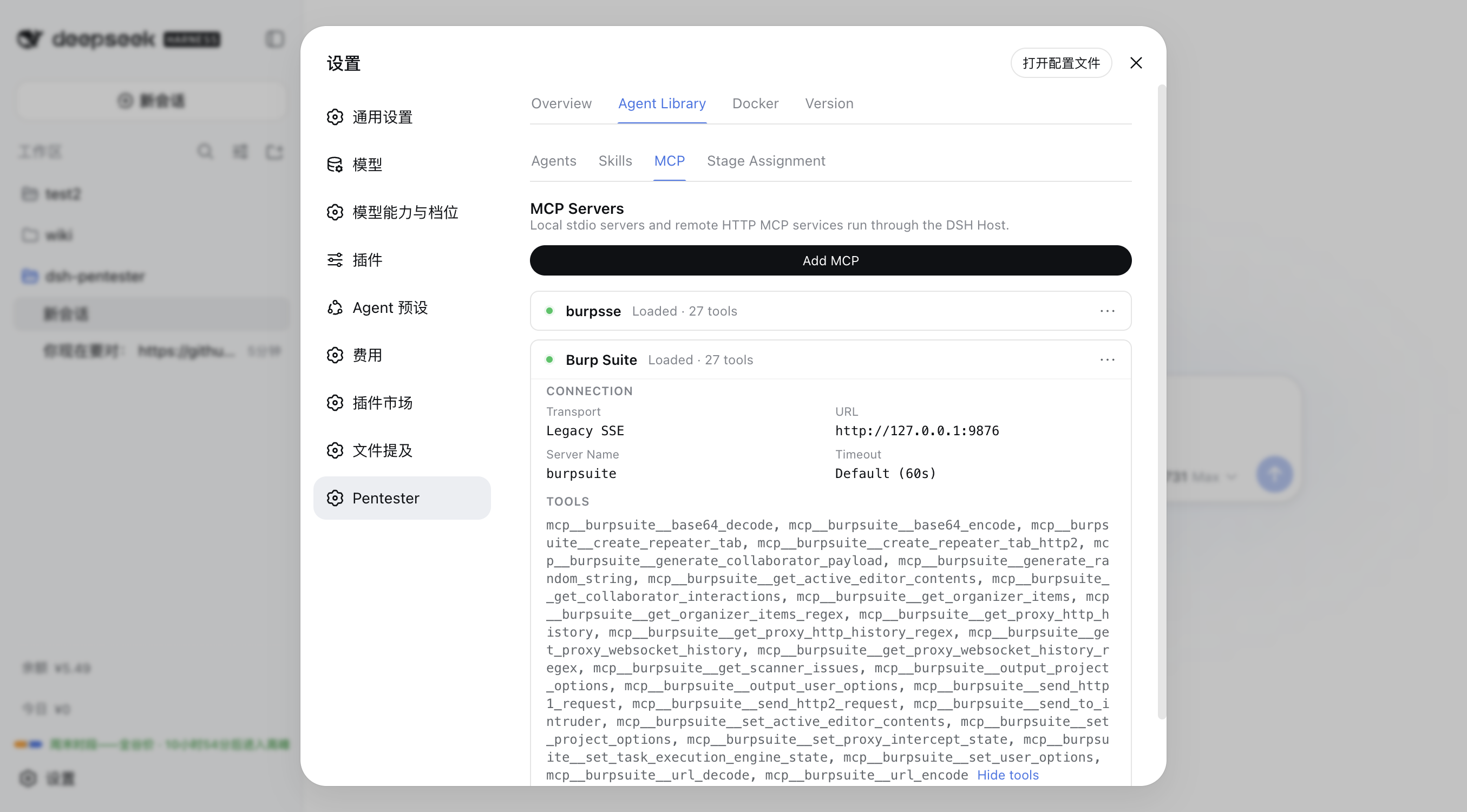Screen dimensions: 1467x812
Task: Click the Server Name value burpsuite
Action: point(581,474)
